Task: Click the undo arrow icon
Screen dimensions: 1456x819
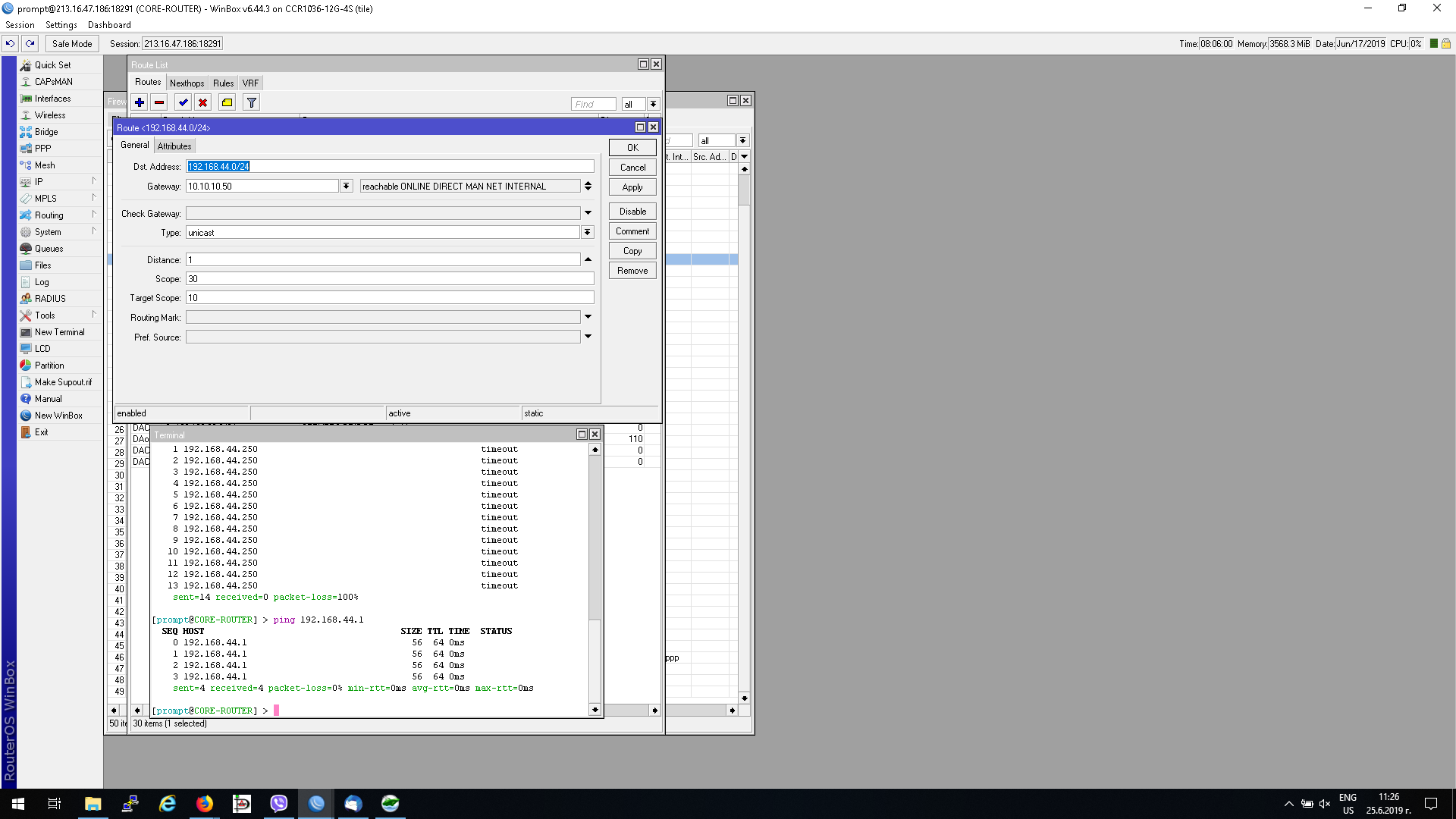Action: [11, 44]
